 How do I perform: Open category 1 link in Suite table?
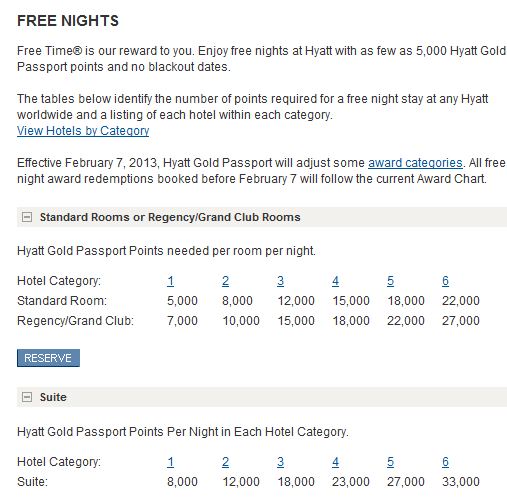170,462
